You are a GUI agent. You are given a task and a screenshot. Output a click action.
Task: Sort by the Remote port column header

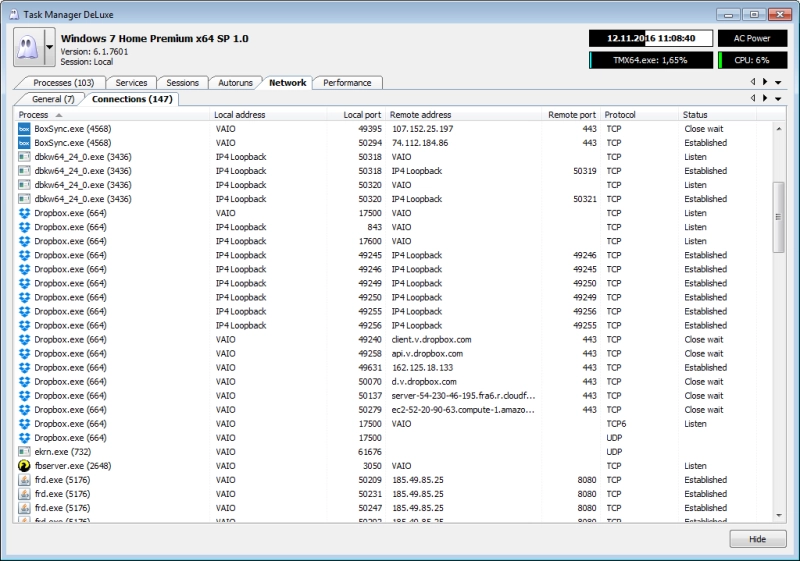click(x=571, y=115)
